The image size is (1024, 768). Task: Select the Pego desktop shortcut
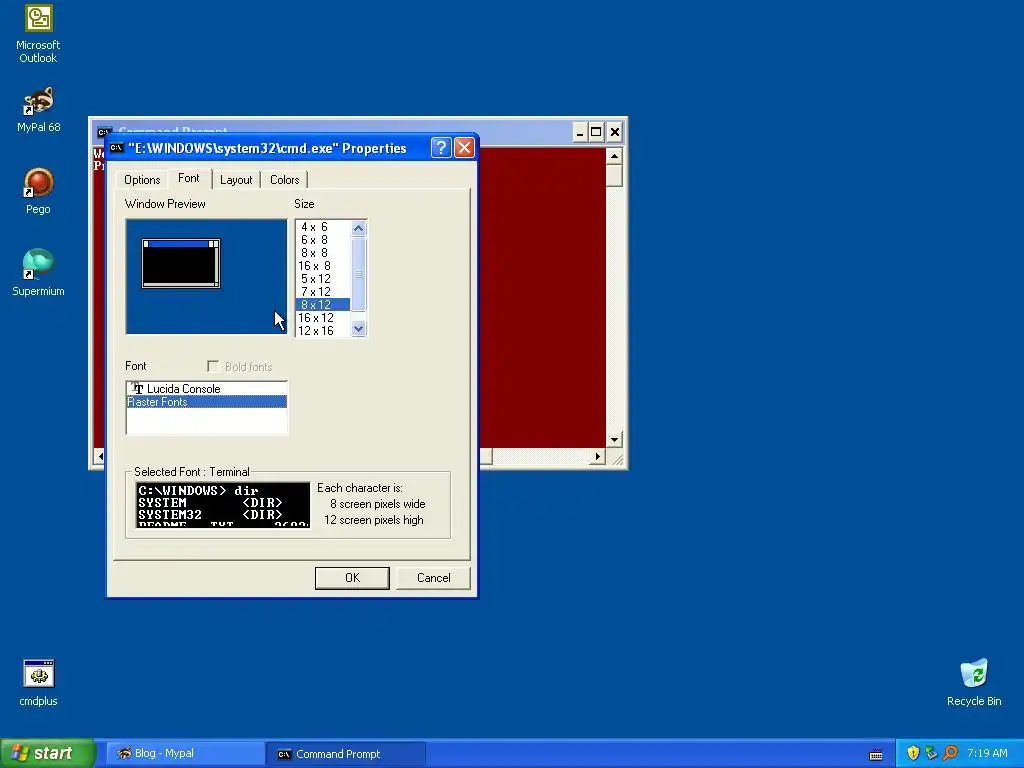pyautogui.click(x=38, y=191)
